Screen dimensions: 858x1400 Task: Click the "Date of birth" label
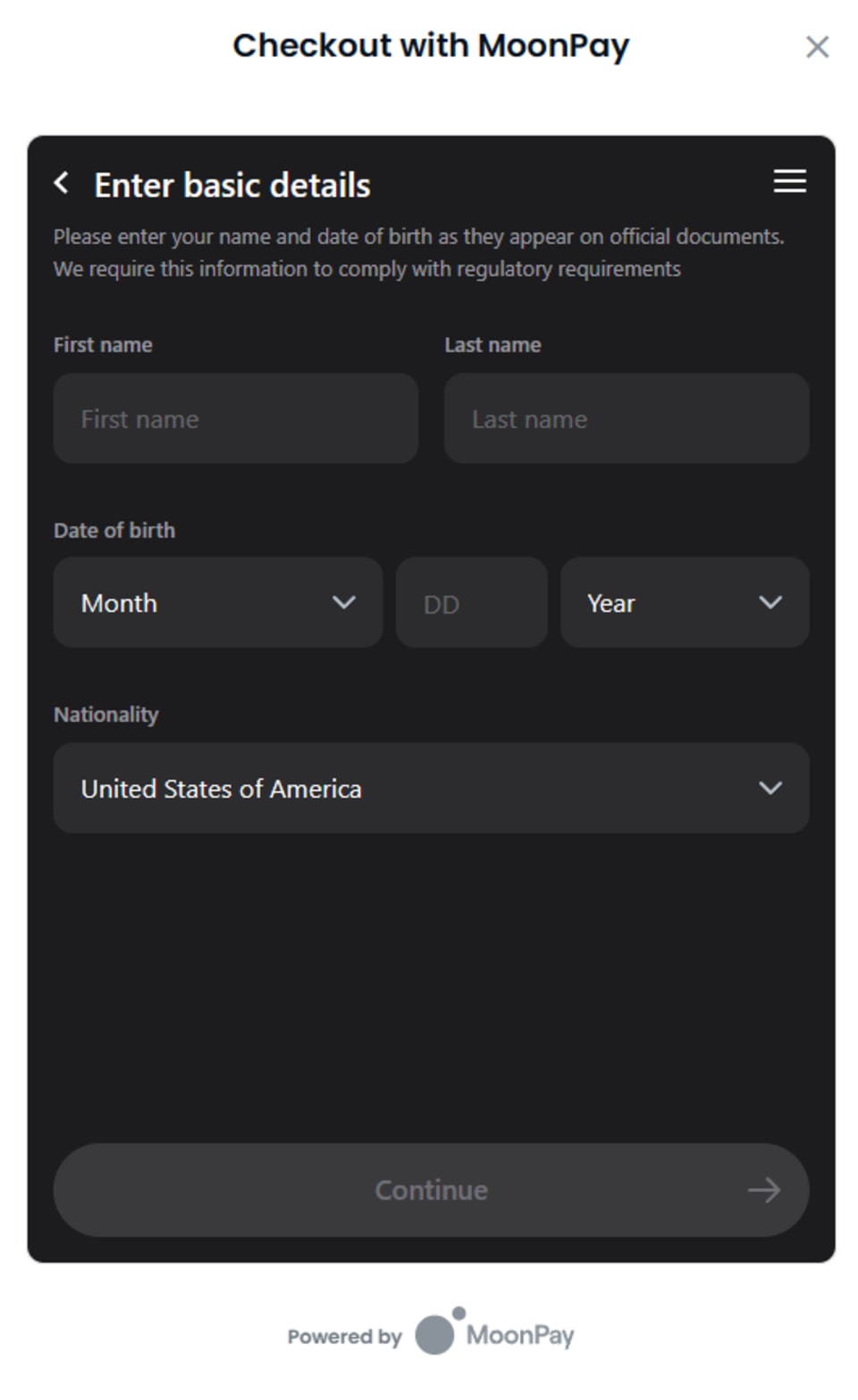click(114, 530)
